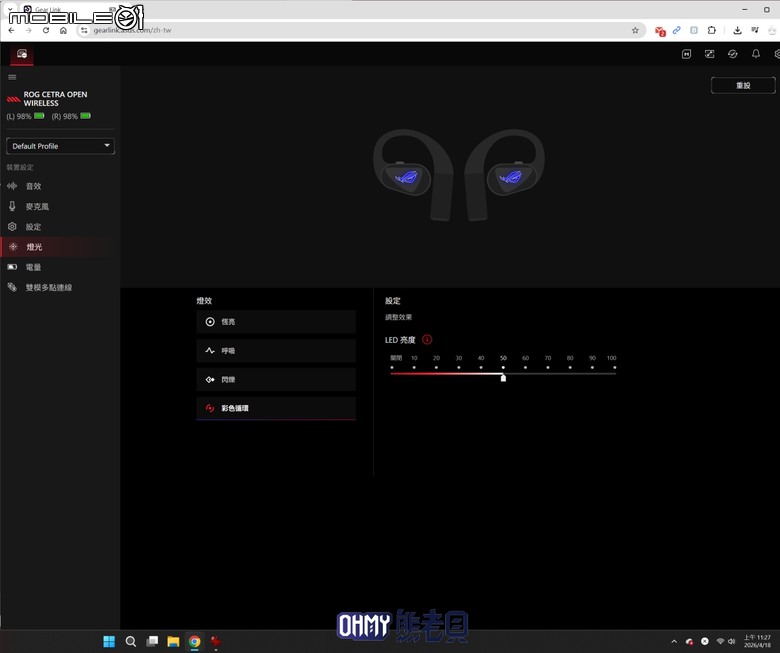Expand the system tray hidden icons
780x653 pixels.
(x=674, y=642)
